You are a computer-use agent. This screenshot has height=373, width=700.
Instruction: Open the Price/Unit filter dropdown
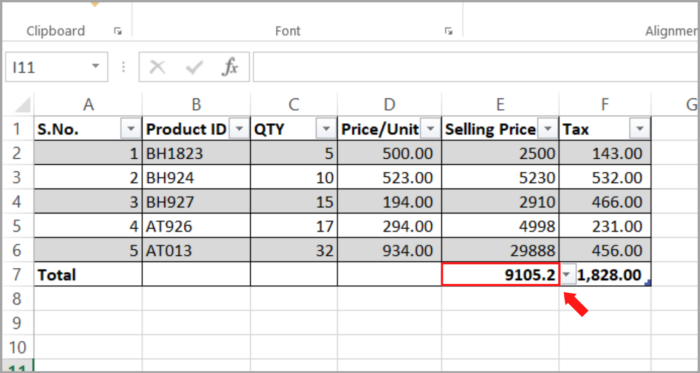[430, 129]
